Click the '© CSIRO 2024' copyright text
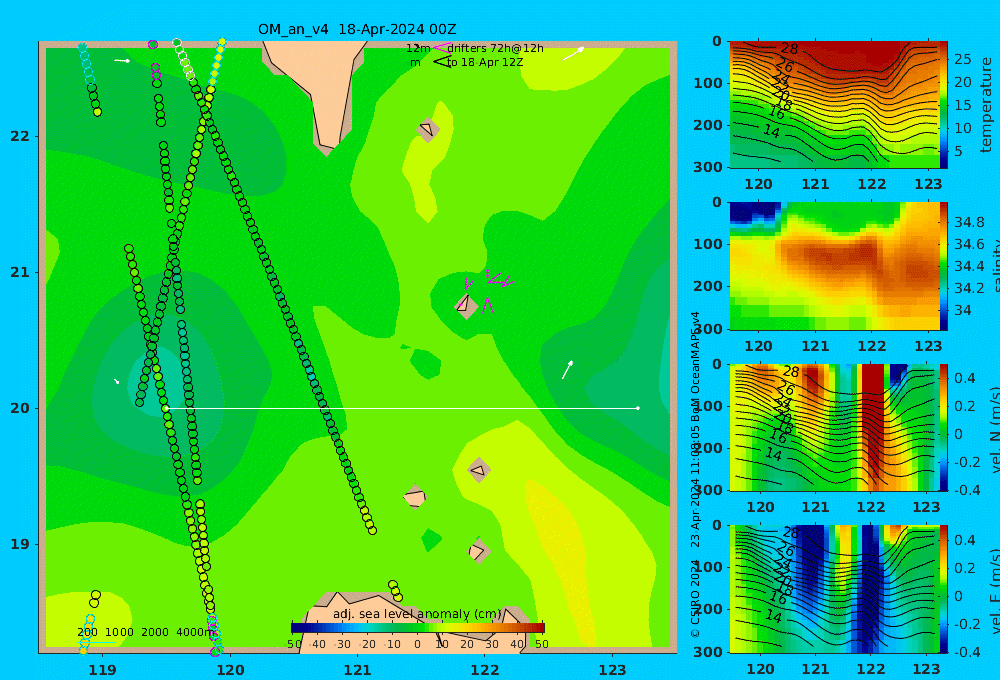Image resolution: width=1000 pixels, height=680 pixels. point(695,598)
